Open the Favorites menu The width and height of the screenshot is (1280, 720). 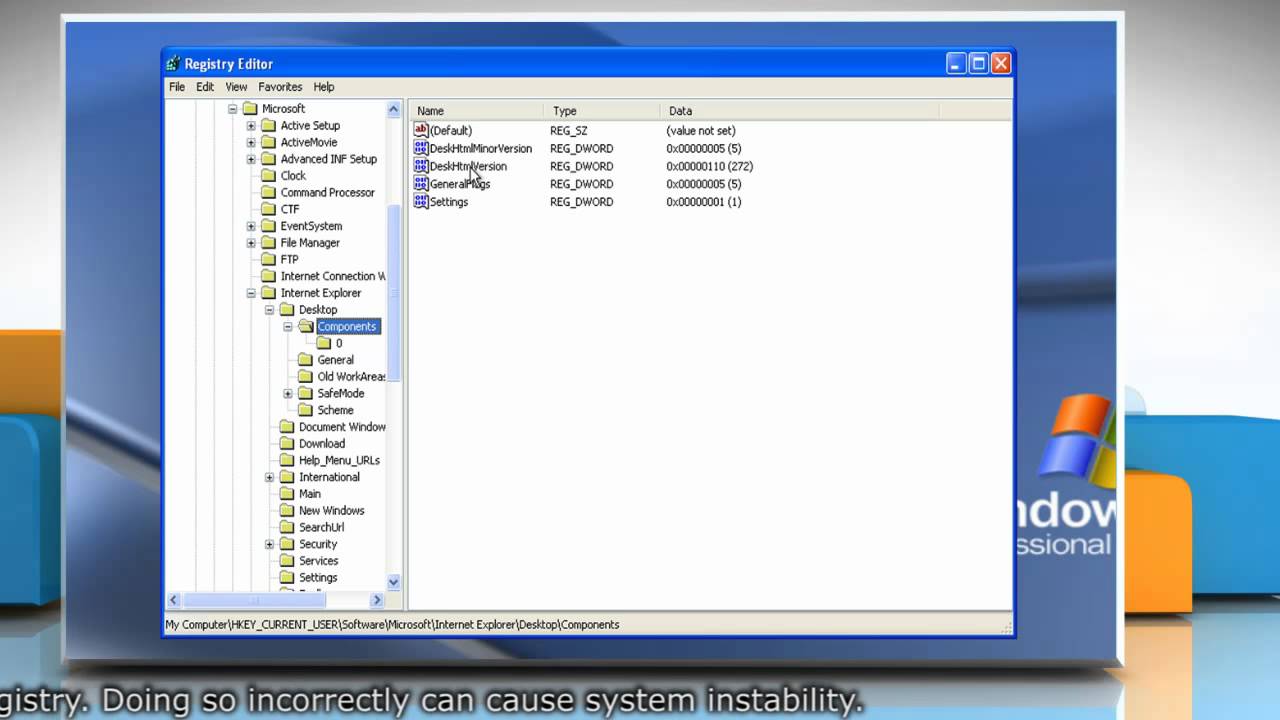(280, 87)
